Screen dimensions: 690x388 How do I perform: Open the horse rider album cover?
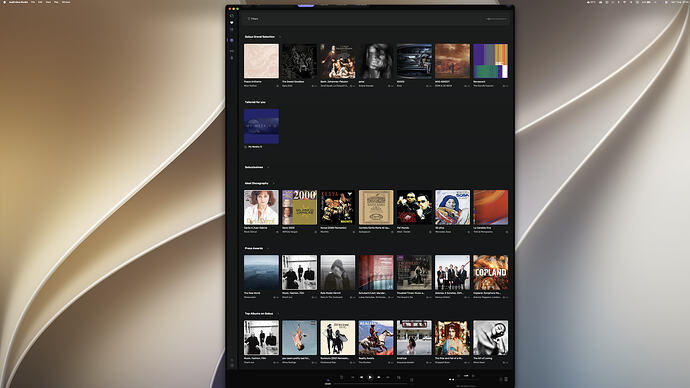(x=376, y=337)
